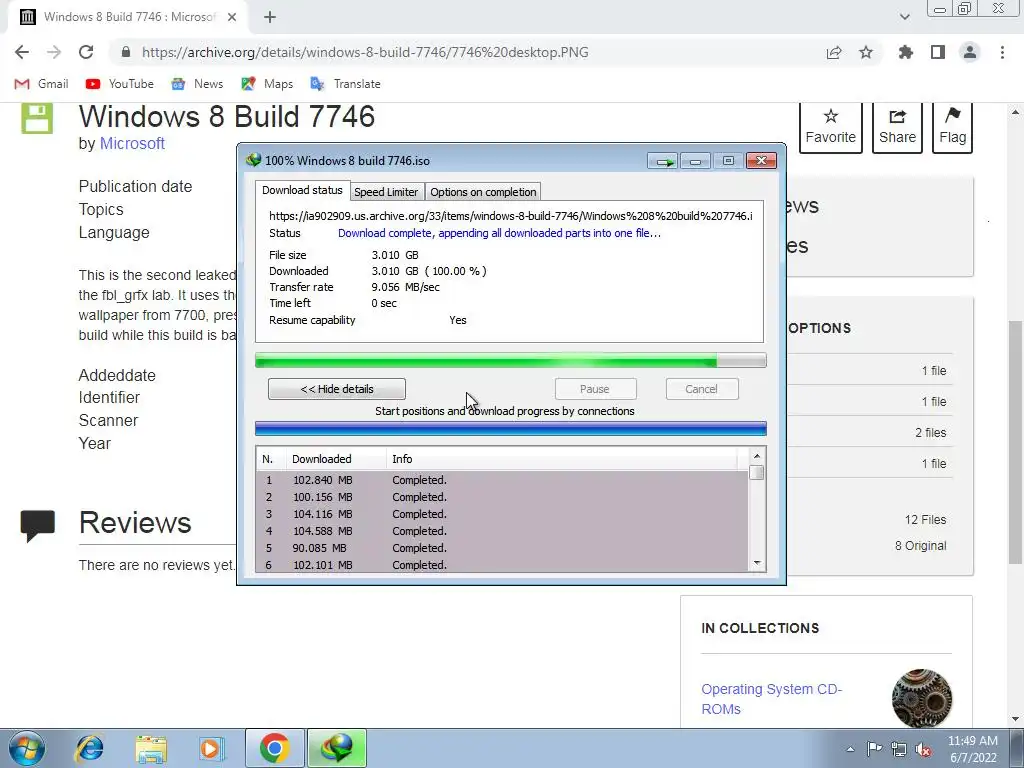The image size is (1024, 768).
Task: Click the muted volume tray icon
Action: pos(923,749)
